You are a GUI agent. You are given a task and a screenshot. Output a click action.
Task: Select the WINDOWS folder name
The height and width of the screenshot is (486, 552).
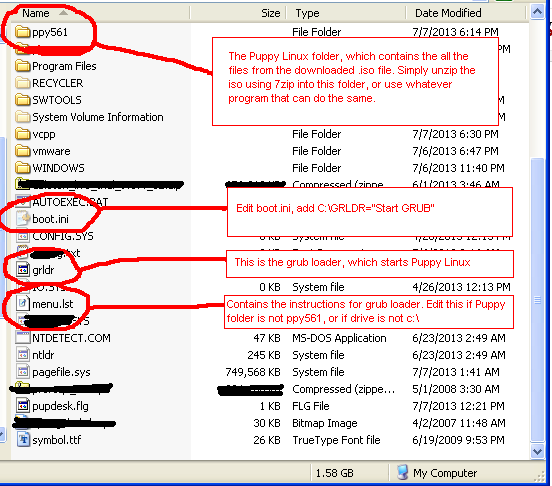pyautogui.click(x=58, y=168)
